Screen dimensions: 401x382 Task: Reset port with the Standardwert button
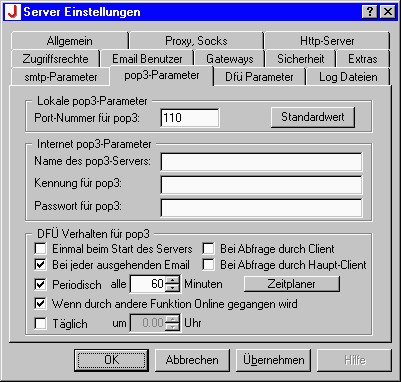pyautogui.click(x=313, y=117)
